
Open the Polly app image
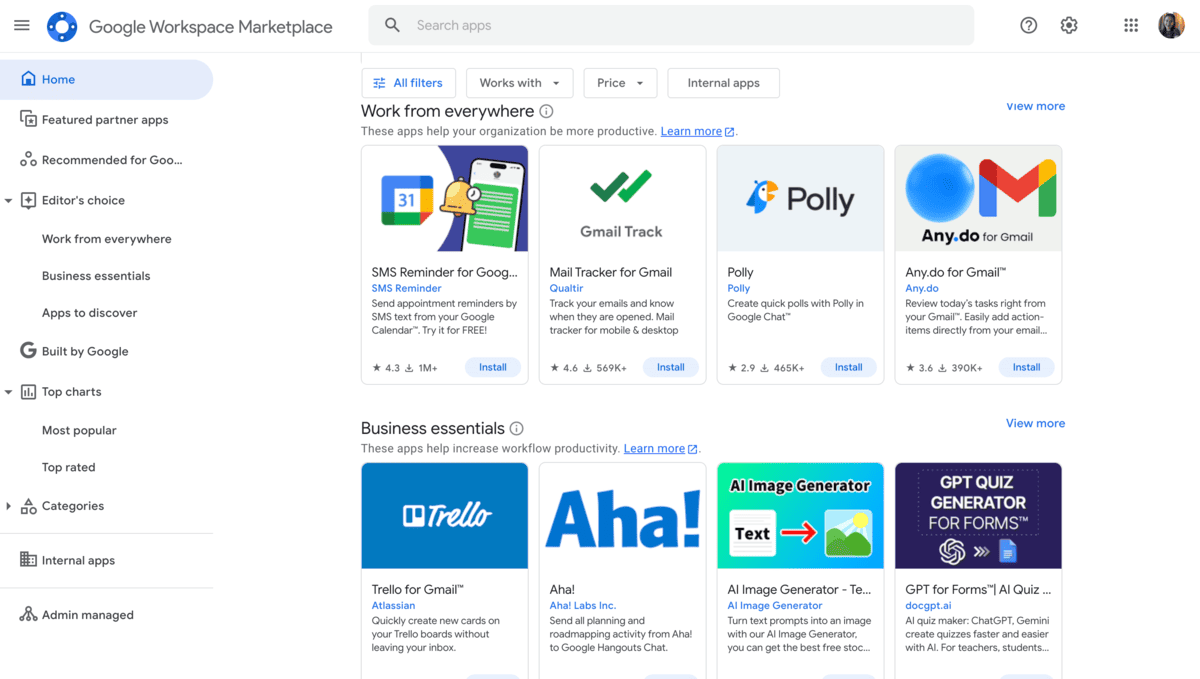pyautogui.click(x=800, y=198)
